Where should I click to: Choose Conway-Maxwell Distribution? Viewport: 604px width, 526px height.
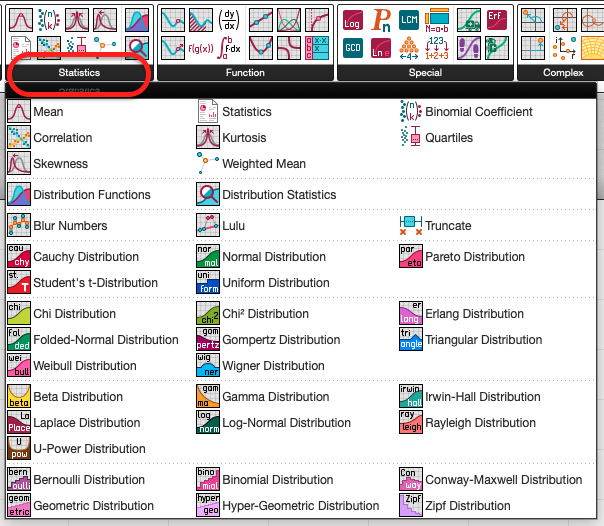click(491, 479)
